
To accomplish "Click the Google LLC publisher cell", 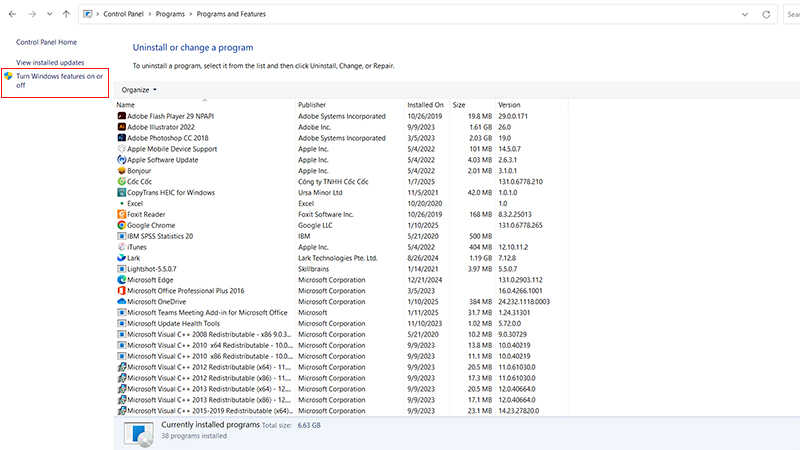I will click(x=315, y=225).
